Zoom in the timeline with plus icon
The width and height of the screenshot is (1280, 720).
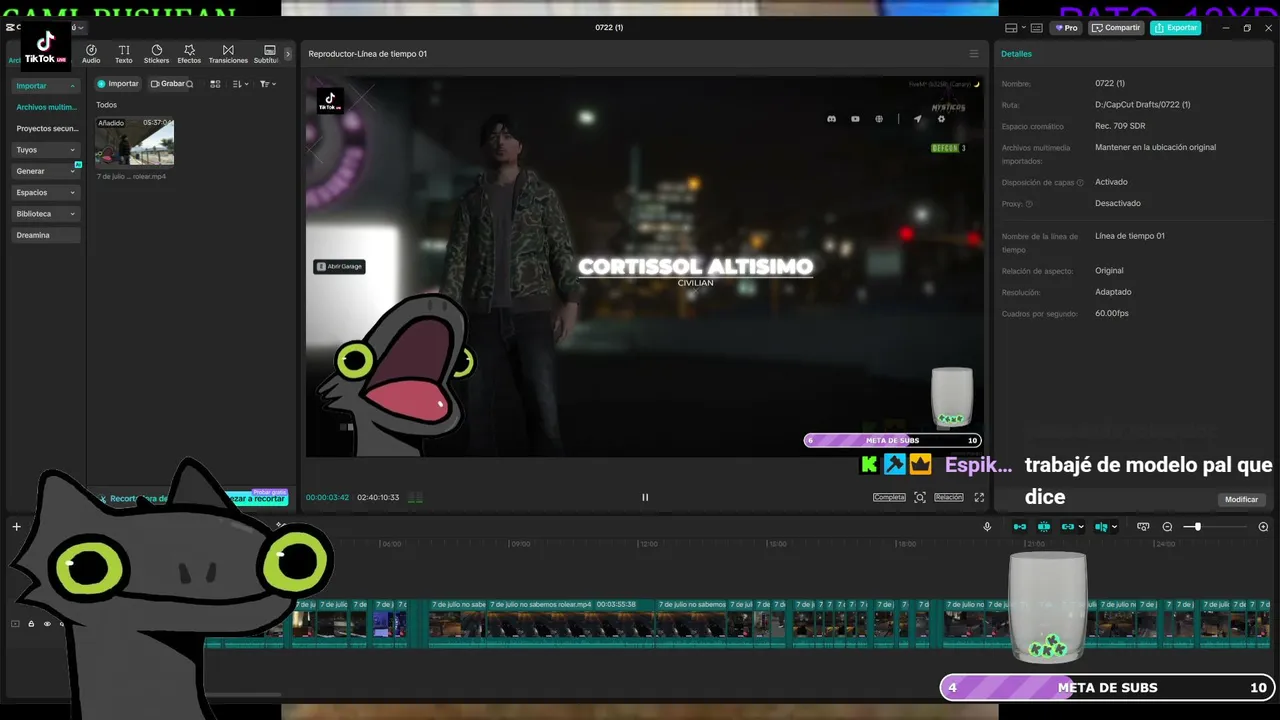click(x=1263, y=527)
